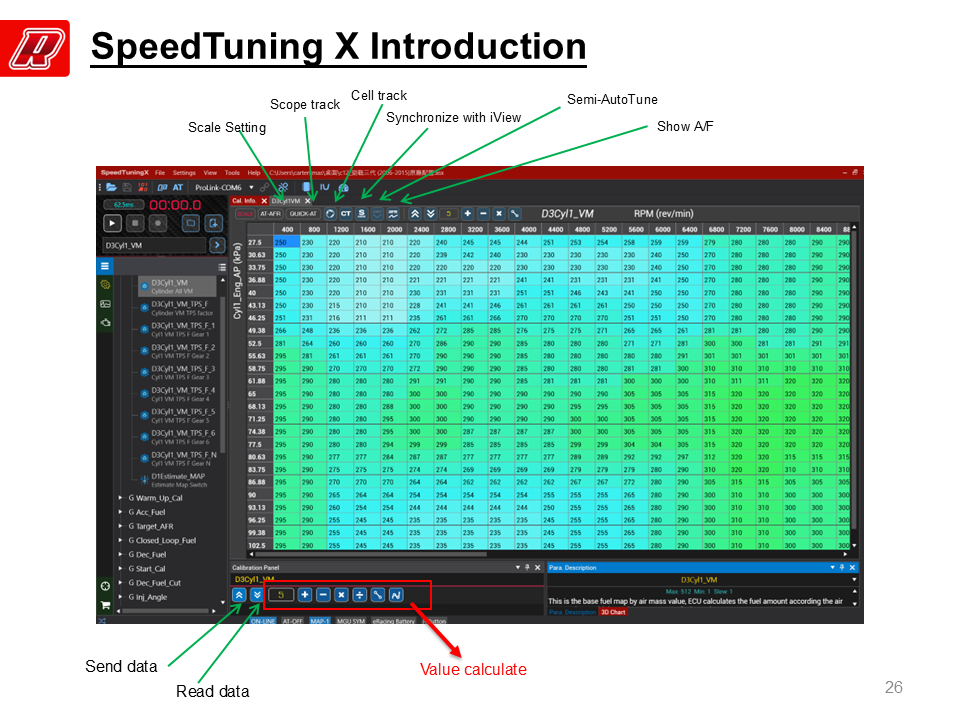Click the stop button in logger panel

pyautogui.click(x=135, y=223)
